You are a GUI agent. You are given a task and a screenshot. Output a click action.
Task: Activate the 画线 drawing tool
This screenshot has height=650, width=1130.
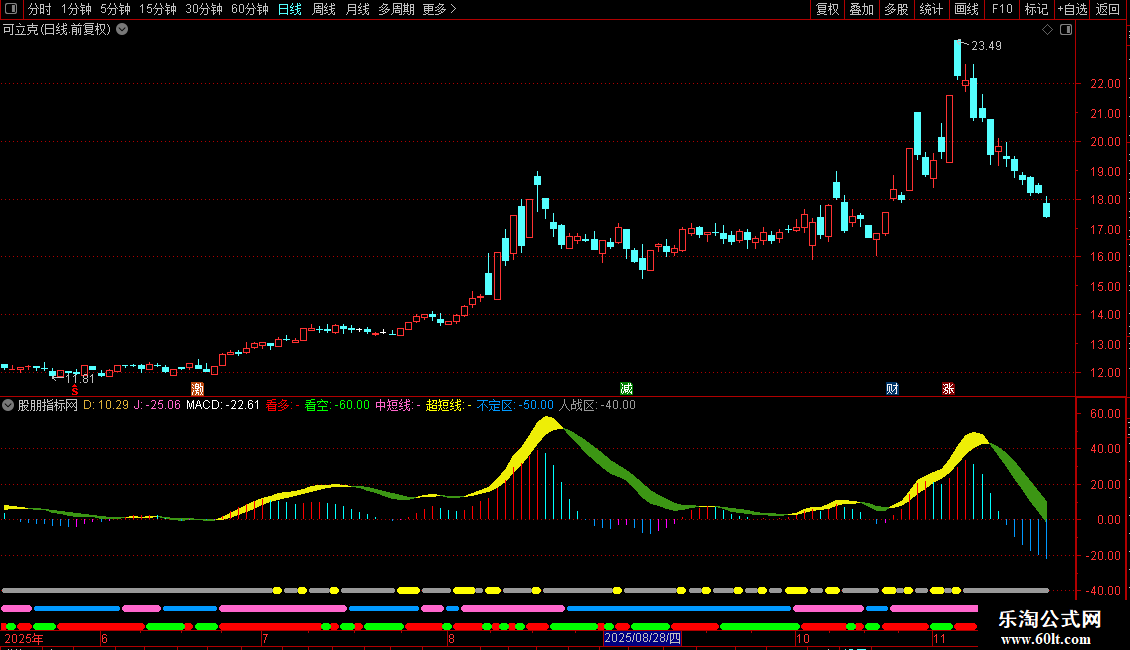tap(966, 9)
